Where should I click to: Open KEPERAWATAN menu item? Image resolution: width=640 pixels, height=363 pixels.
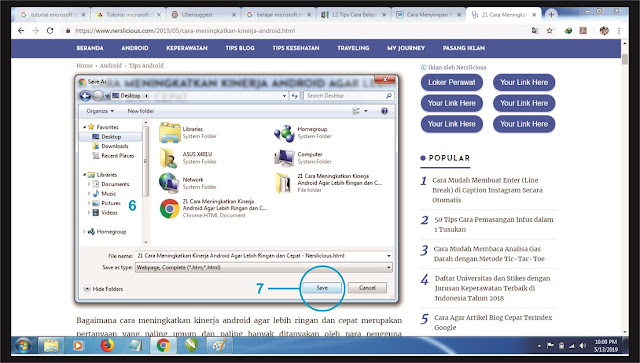click(x=187, y=48)
